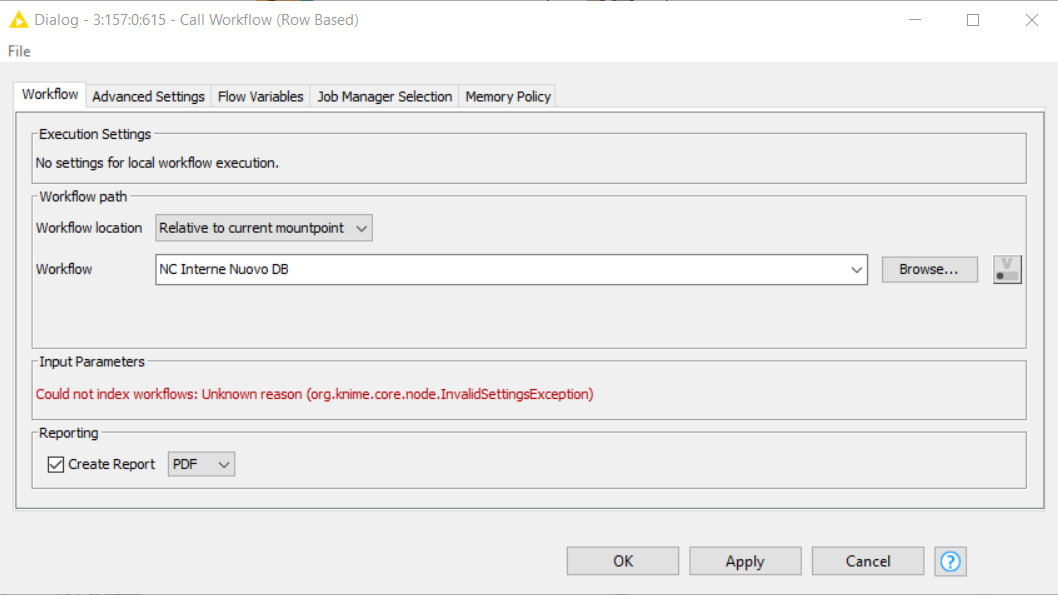Image resolution: width=1058 pixels, height=595 pixels.
Task: Minimize the dialog window
Action: 915,19
